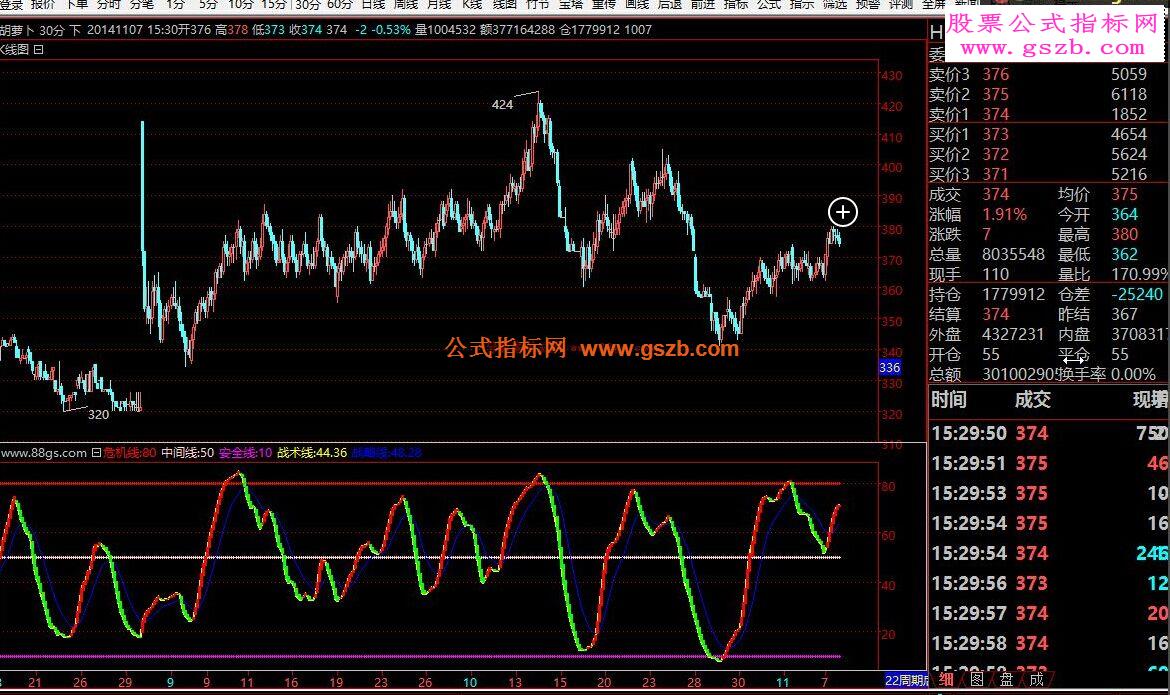Click the 安全线:10 indicator label

click(x=245, y=452)
